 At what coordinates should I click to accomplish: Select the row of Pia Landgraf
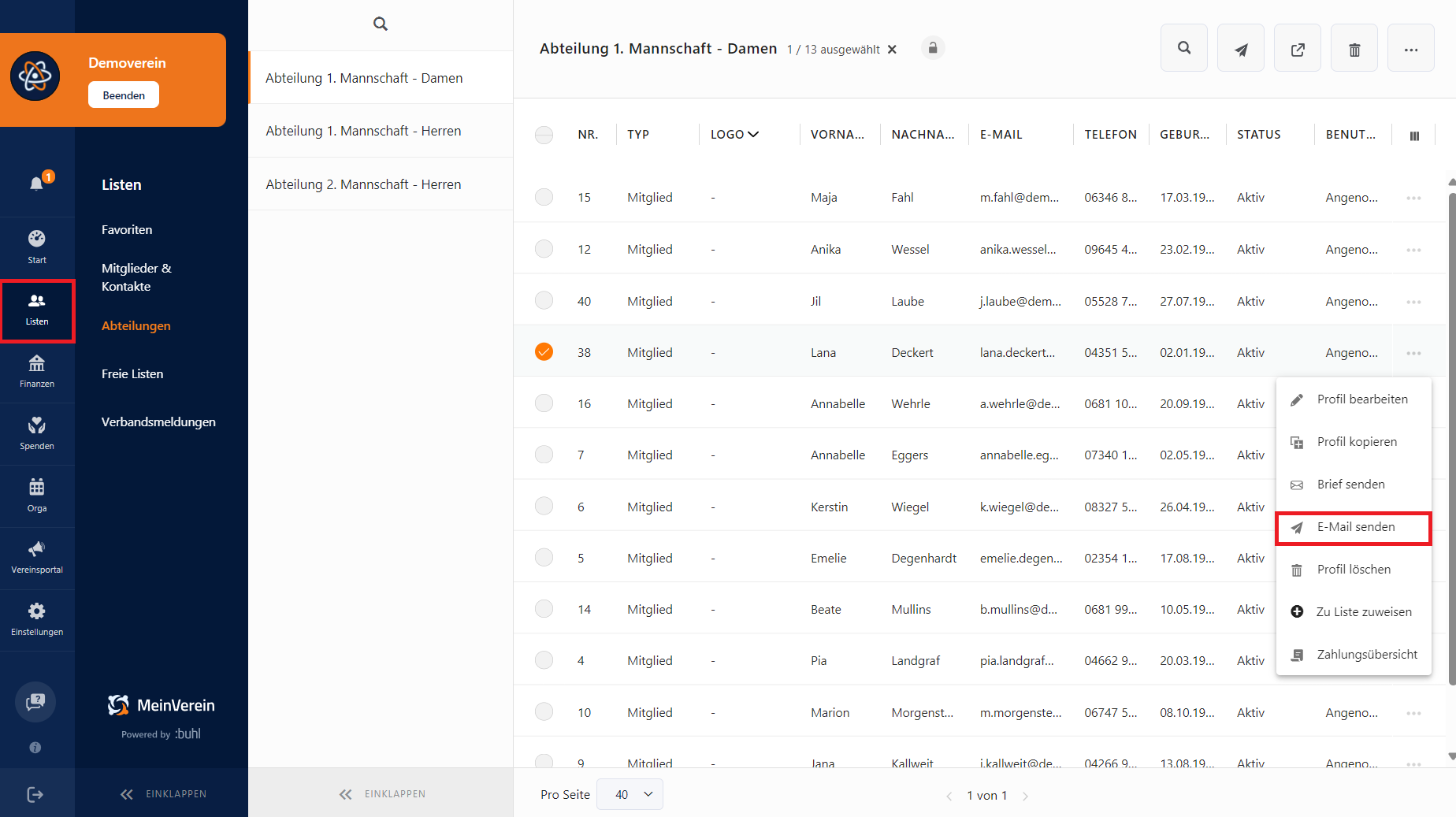click(544, 659)
